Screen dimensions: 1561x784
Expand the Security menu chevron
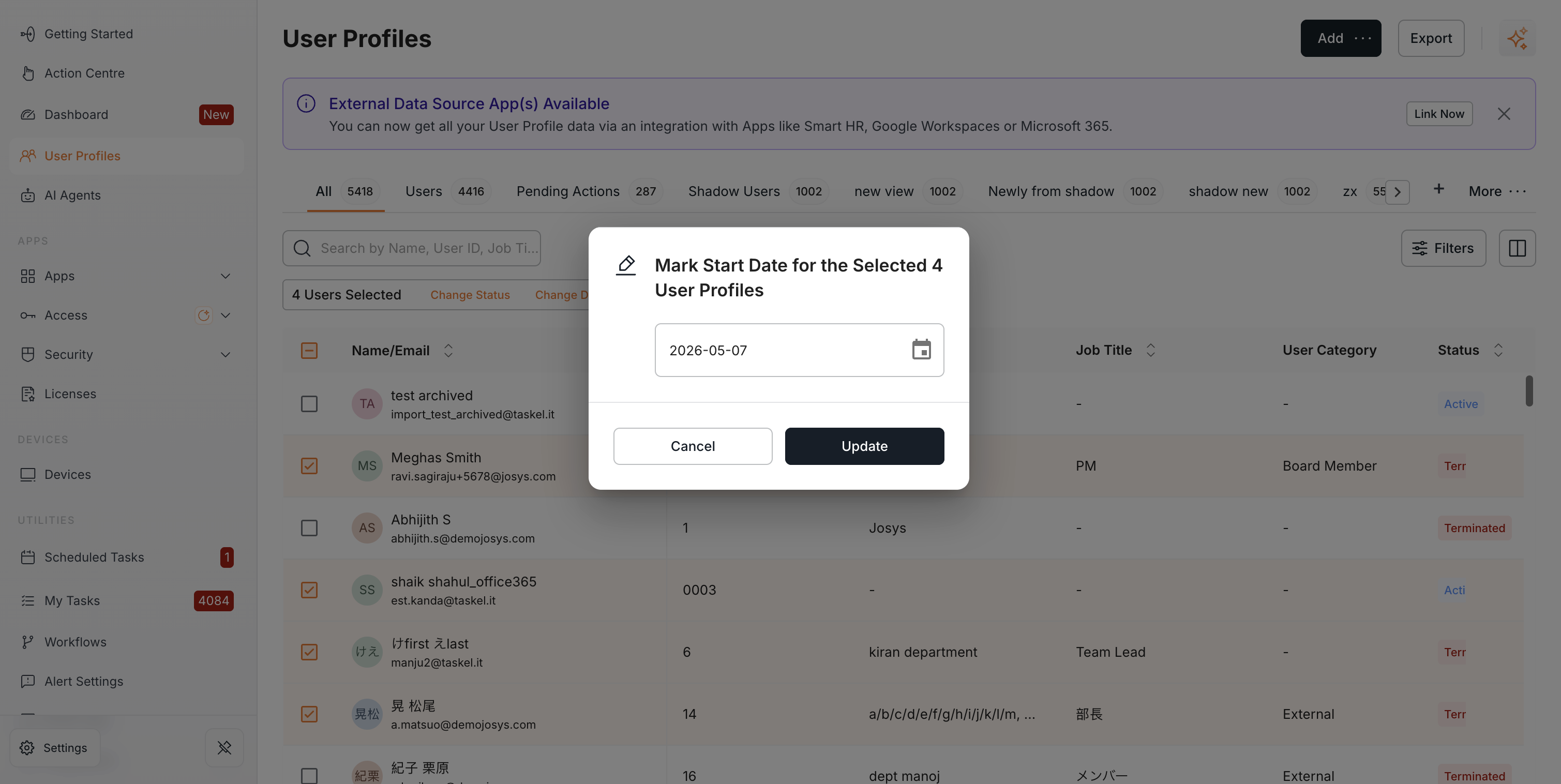[226, 354]
